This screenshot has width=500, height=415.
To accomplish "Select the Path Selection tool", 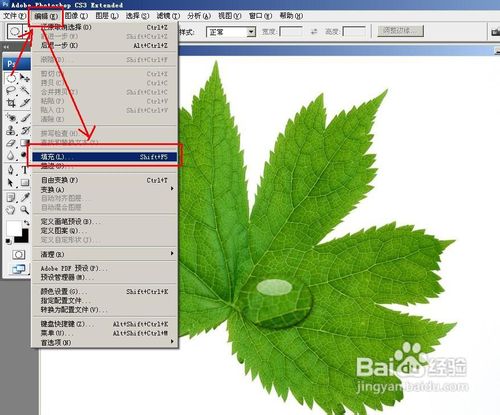I will (x=11, y=183).
